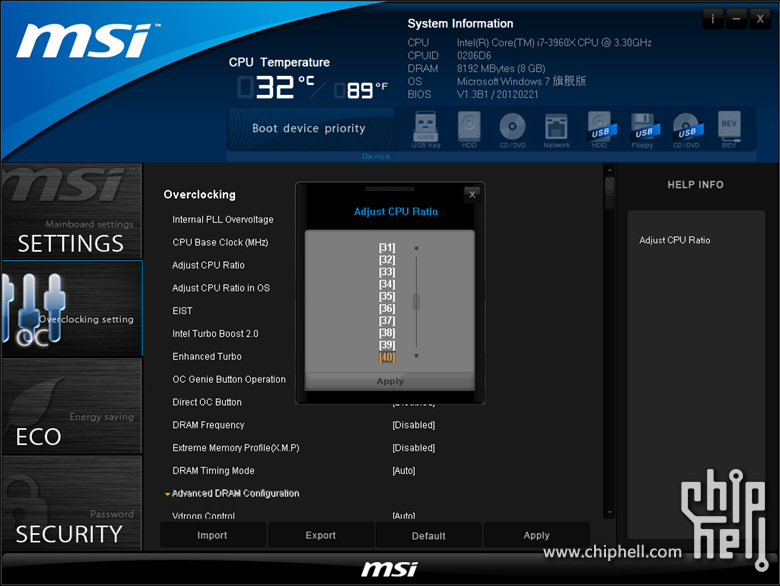This screenshot has width=780, height=586.
Task: Click the Export button
Action: [x=320, y=535]
